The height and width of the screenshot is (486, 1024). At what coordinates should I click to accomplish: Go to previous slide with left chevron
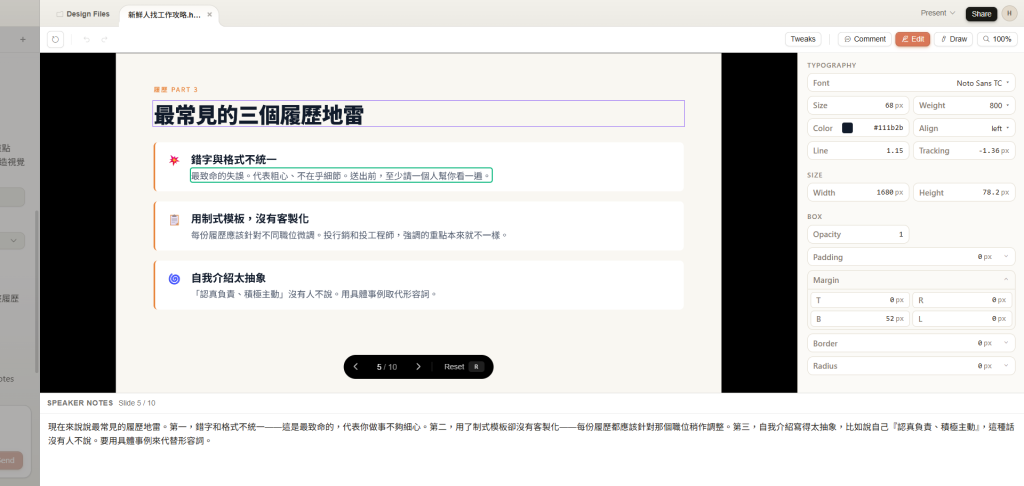[356, 367]
